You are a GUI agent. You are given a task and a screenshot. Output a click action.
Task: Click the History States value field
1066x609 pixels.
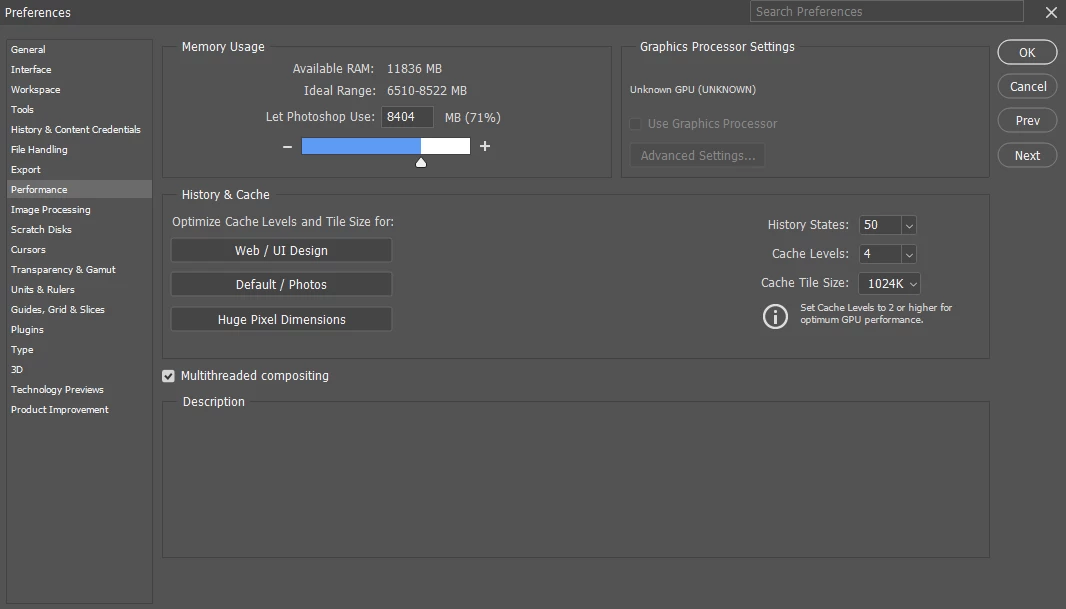[x=880, y=225]
